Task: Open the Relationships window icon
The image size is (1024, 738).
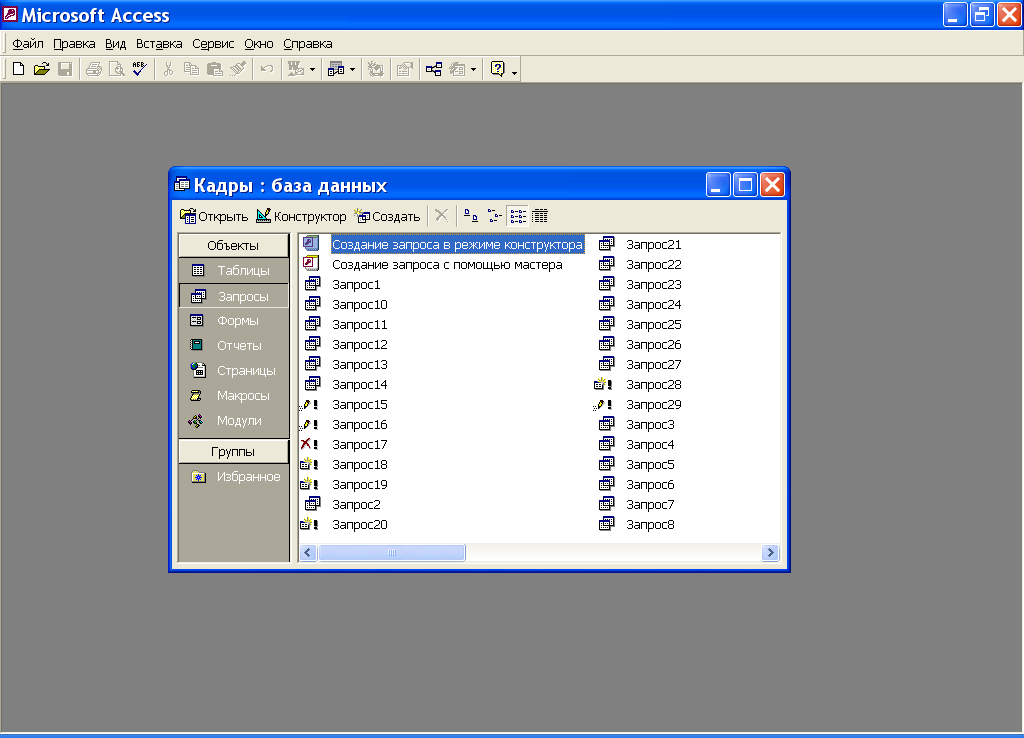Action: [x=434, y=69]
